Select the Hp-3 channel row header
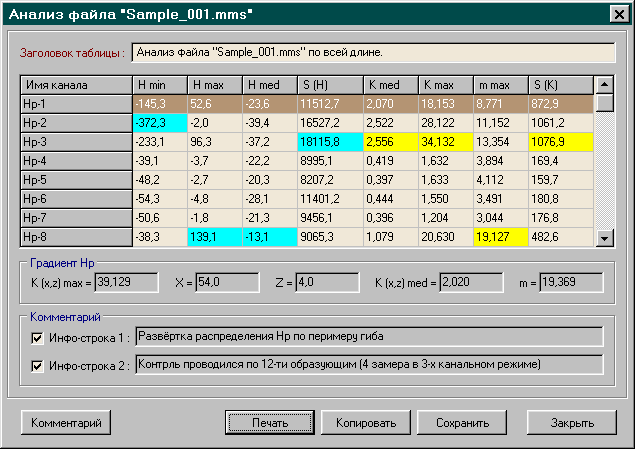 [x=75, y=141]
